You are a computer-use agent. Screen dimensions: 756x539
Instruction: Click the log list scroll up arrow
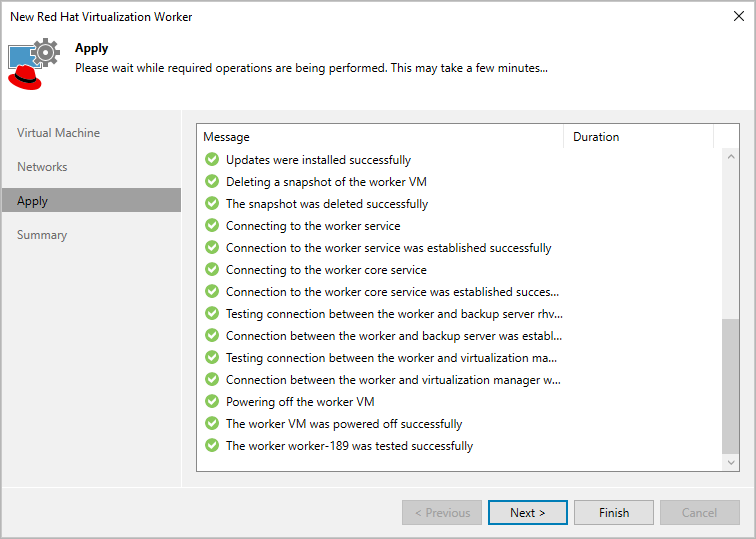point(731,156)
